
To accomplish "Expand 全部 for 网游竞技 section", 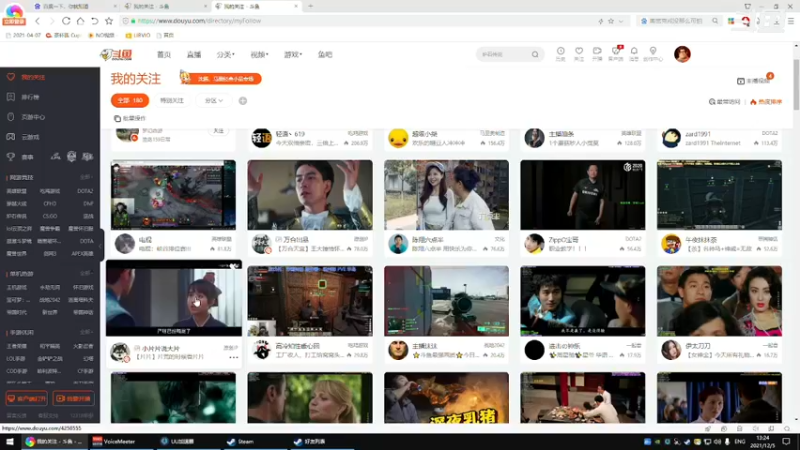I will [x=86, y=177].
